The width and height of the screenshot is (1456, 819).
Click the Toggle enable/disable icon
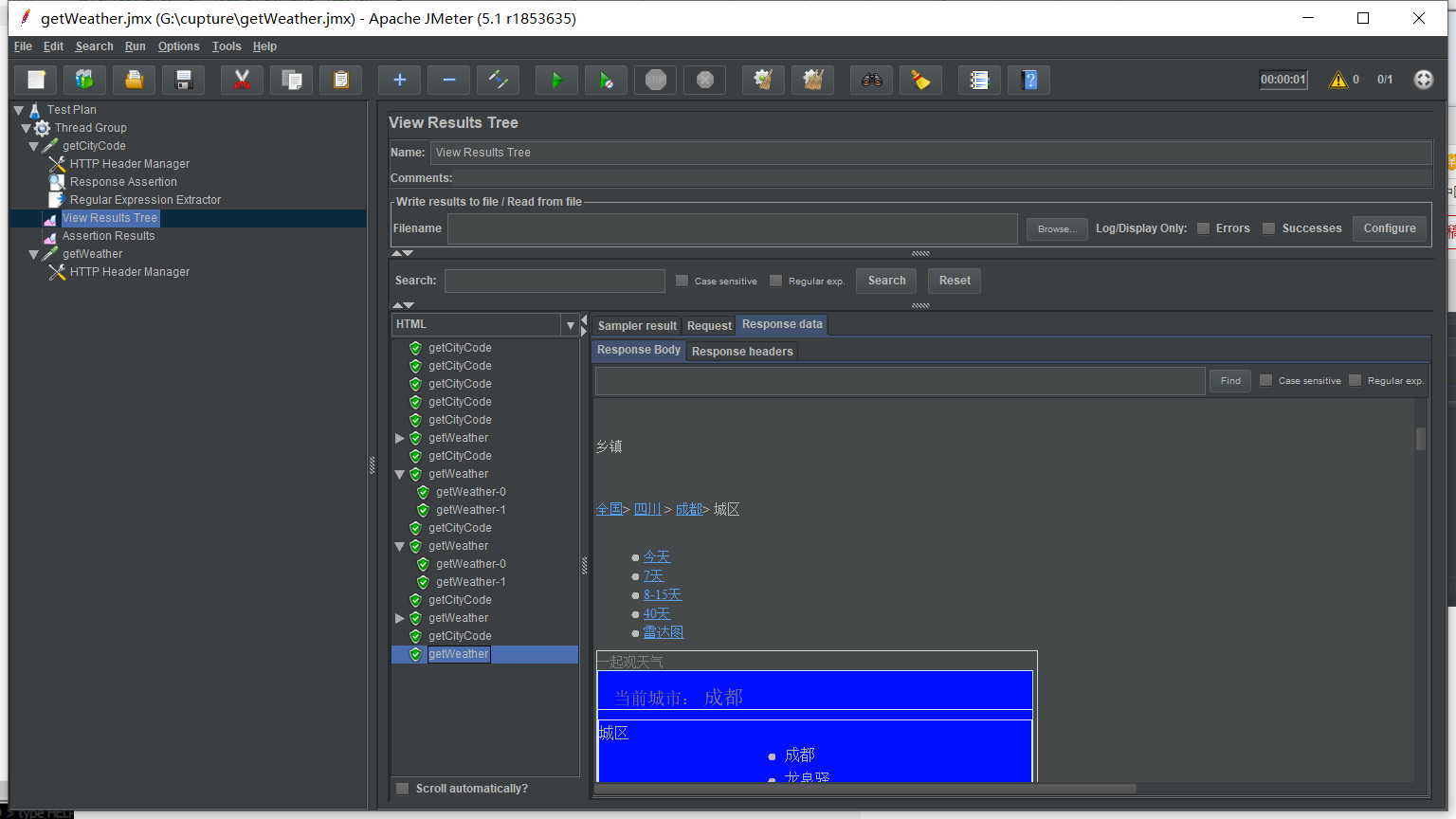click(499, 80)
